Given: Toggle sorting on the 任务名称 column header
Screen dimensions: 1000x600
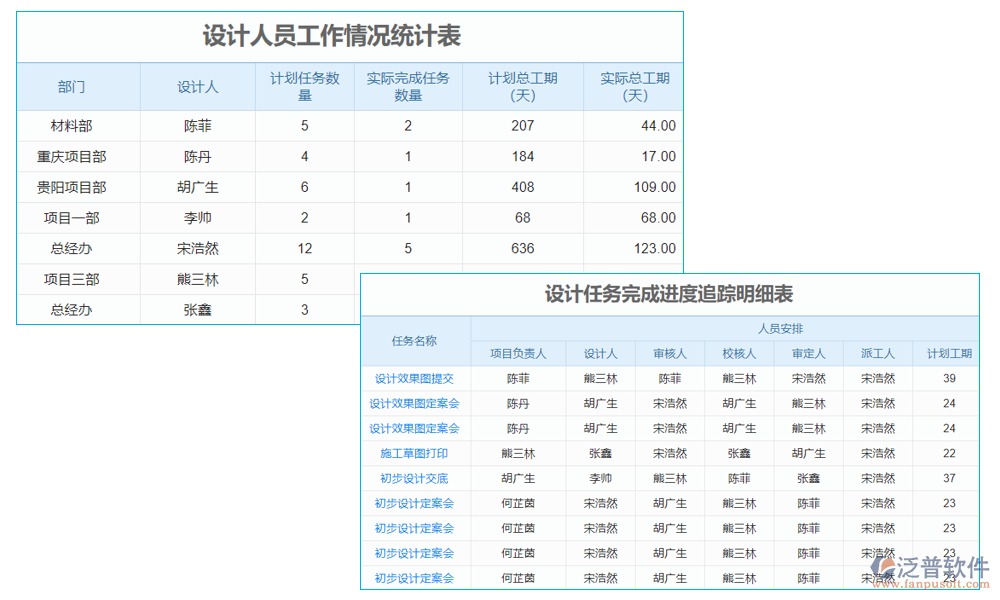Looking at the screenshot, I should tap(414, 340).
